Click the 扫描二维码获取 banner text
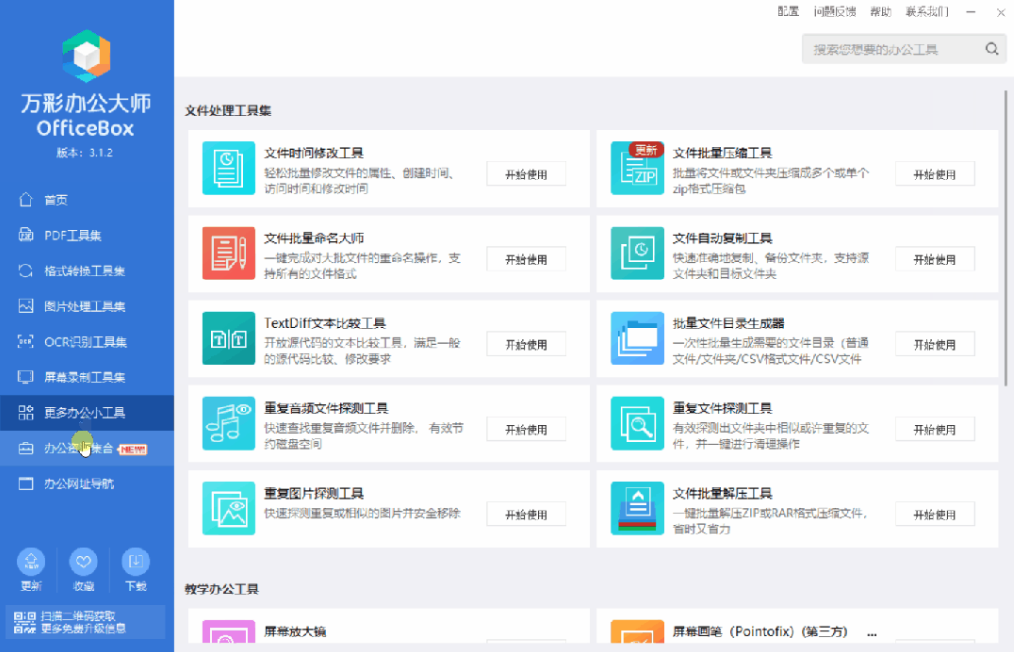The width and height of the screenshot is (1014, 652). point(78,616)
